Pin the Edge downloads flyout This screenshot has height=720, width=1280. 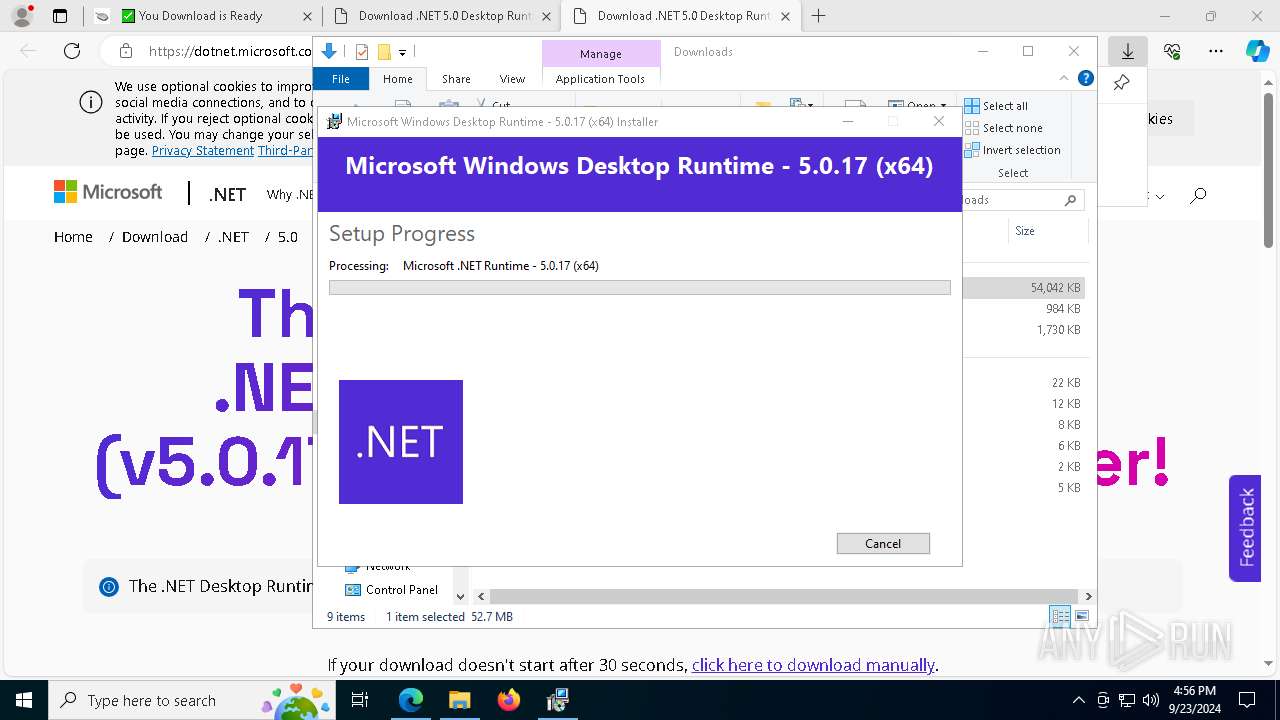click(x=1121, y=83)
